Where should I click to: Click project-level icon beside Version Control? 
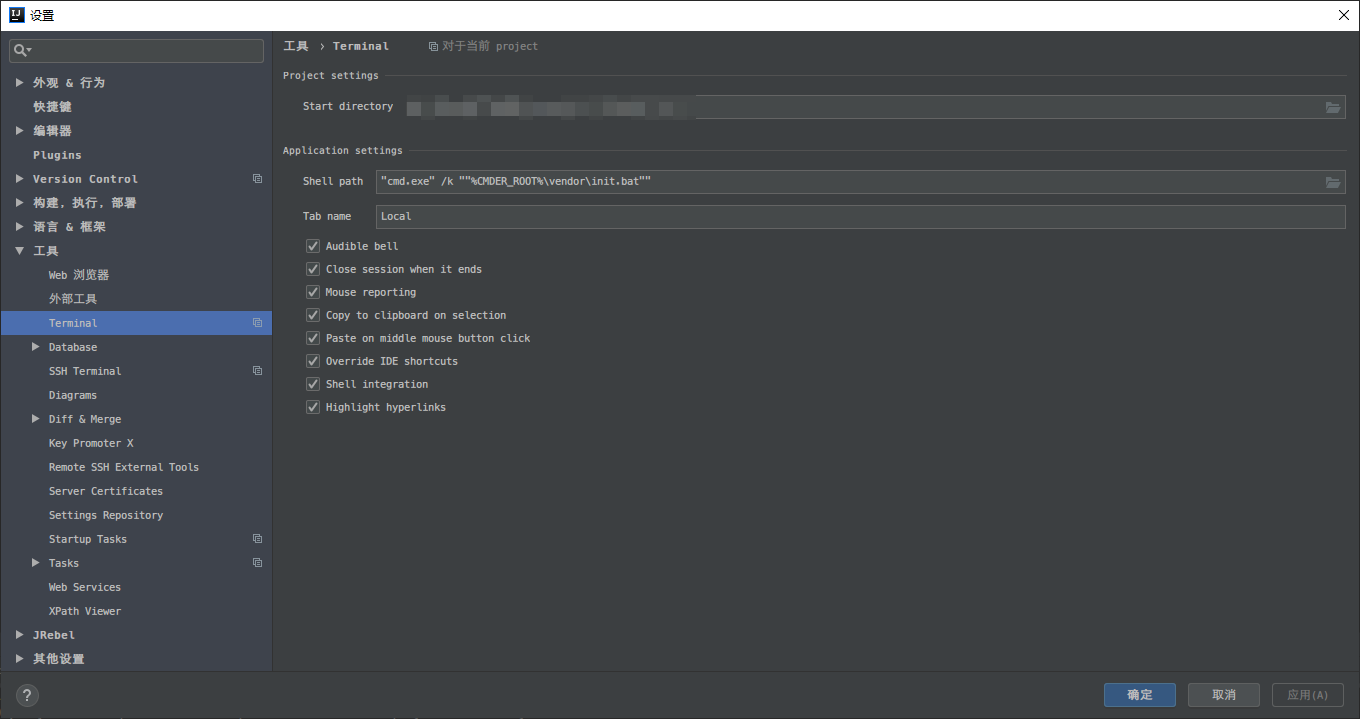click(257, 179)
